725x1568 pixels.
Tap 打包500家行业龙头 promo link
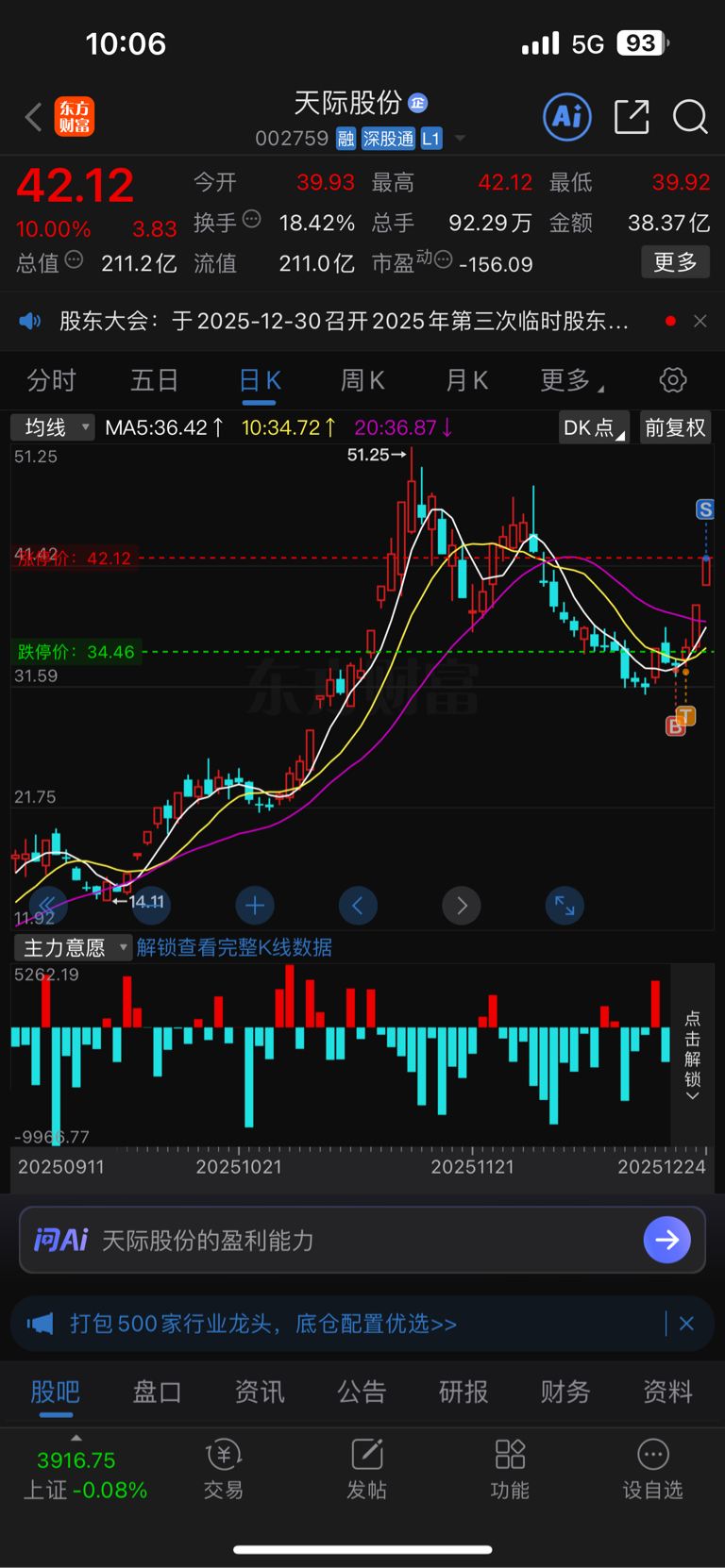(x=263, y=1324)
